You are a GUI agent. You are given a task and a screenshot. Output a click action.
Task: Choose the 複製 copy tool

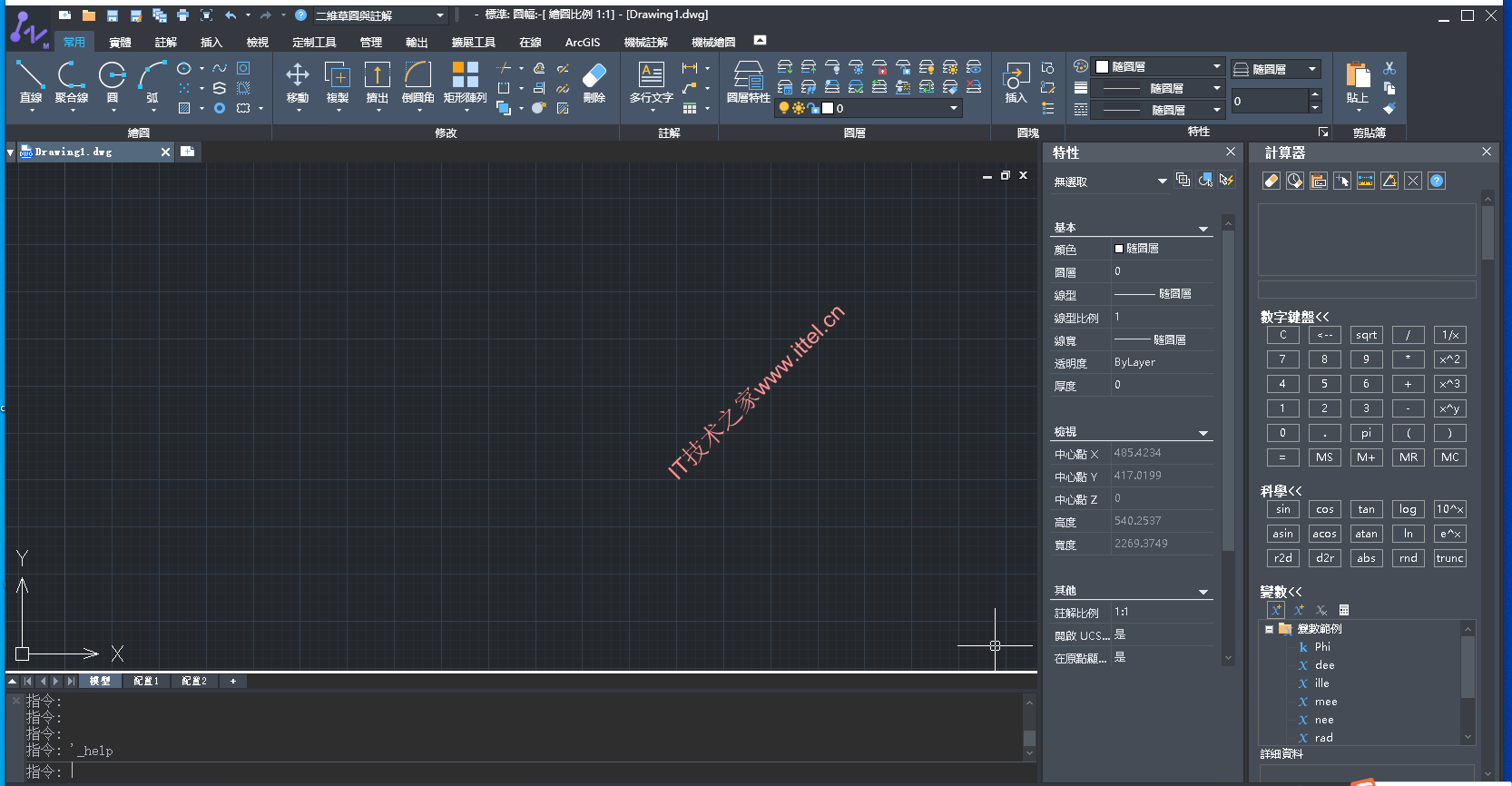click(x=338, y=83)
